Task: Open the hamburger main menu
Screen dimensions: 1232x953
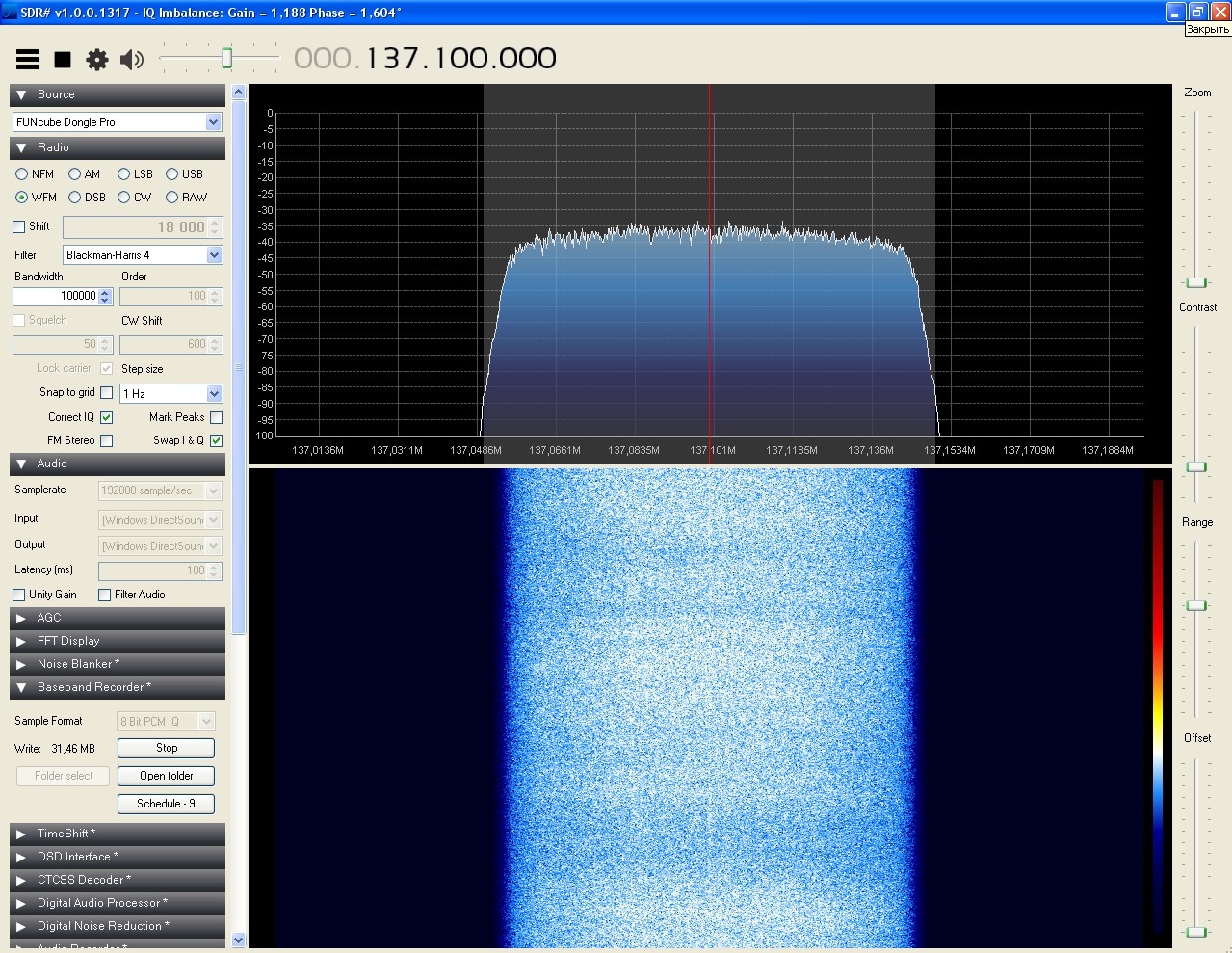Action: click(28, 60)
